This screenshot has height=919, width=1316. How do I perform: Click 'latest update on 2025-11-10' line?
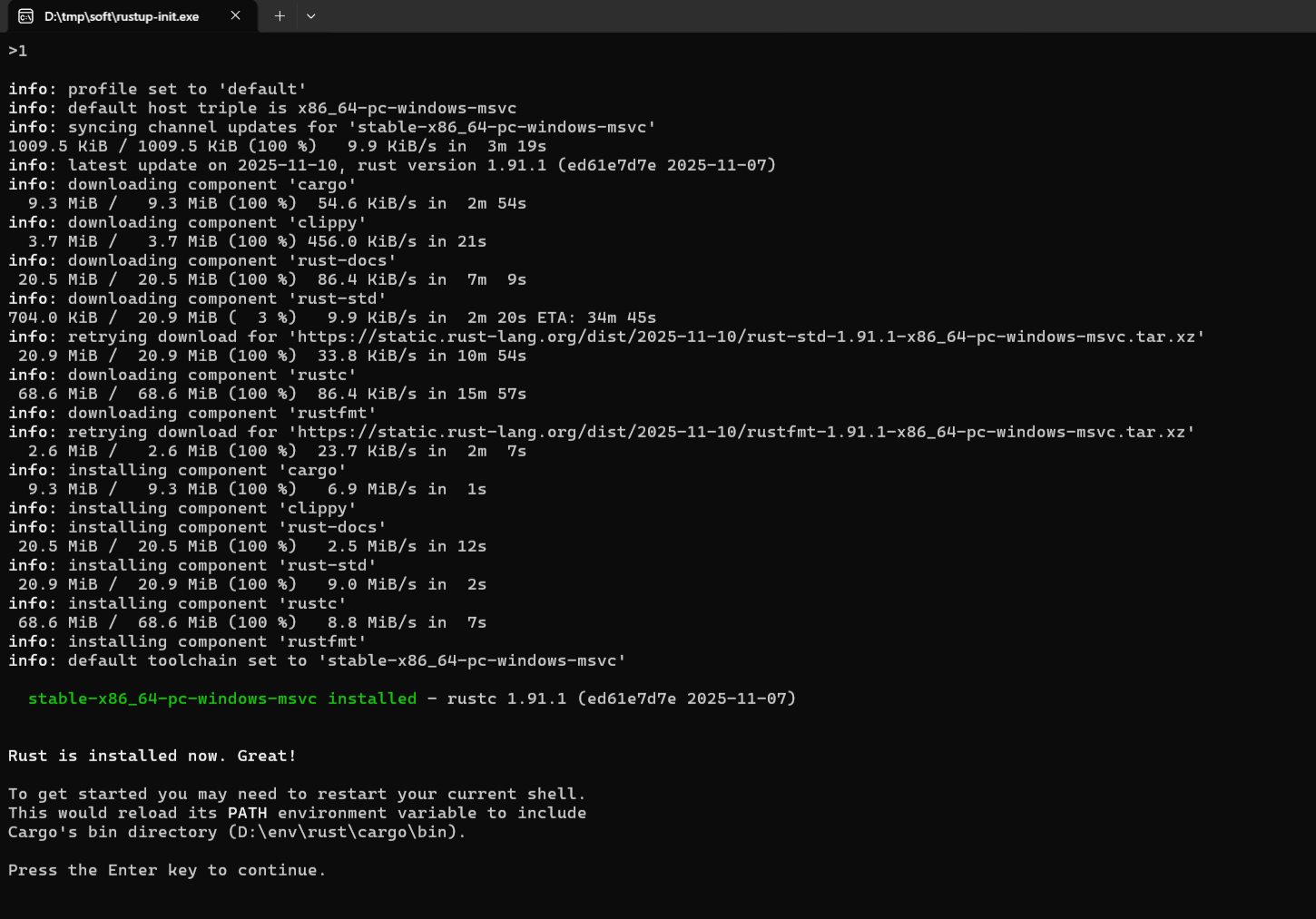point(392,165)
